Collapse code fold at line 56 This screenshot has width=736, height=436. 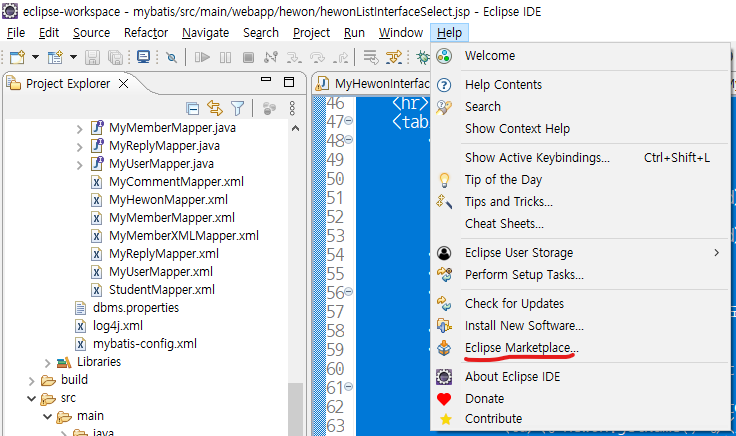coord(349,292)
